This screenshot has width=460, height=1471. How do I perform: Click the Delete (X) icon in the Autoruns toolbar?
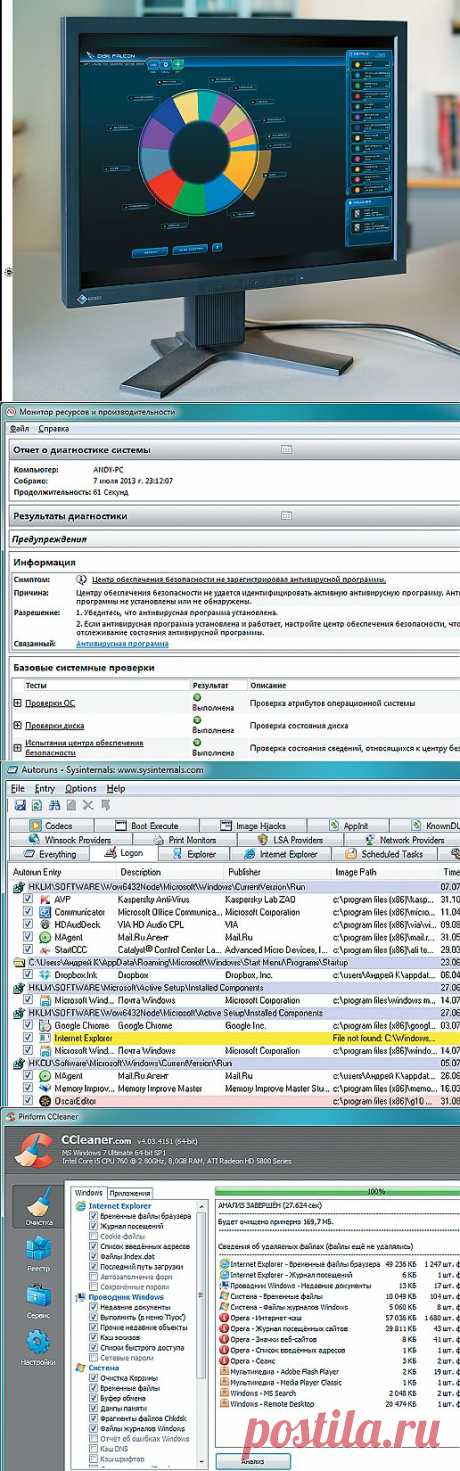[x=87, y=804]
